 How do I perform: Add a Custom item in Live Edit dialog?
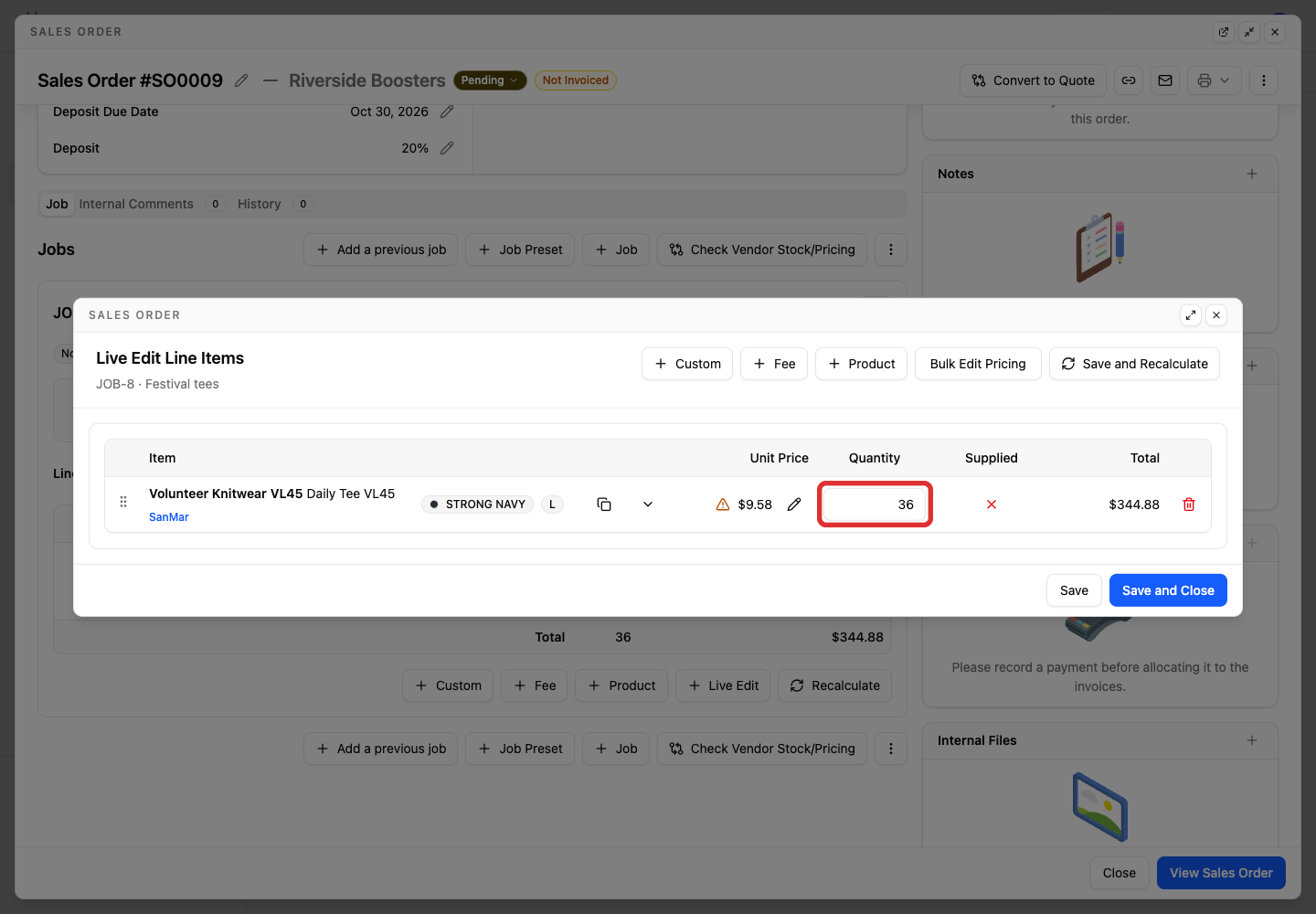(x=687, y=364)
